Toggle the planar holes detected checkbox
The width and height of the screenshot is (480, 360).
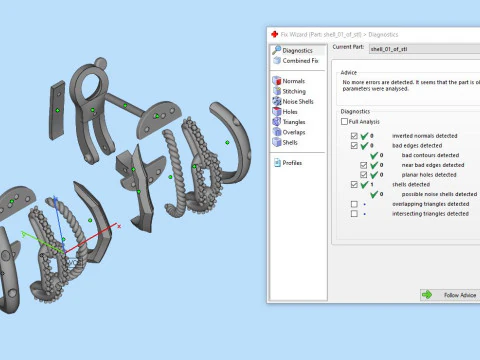click(x=364, y=175)
